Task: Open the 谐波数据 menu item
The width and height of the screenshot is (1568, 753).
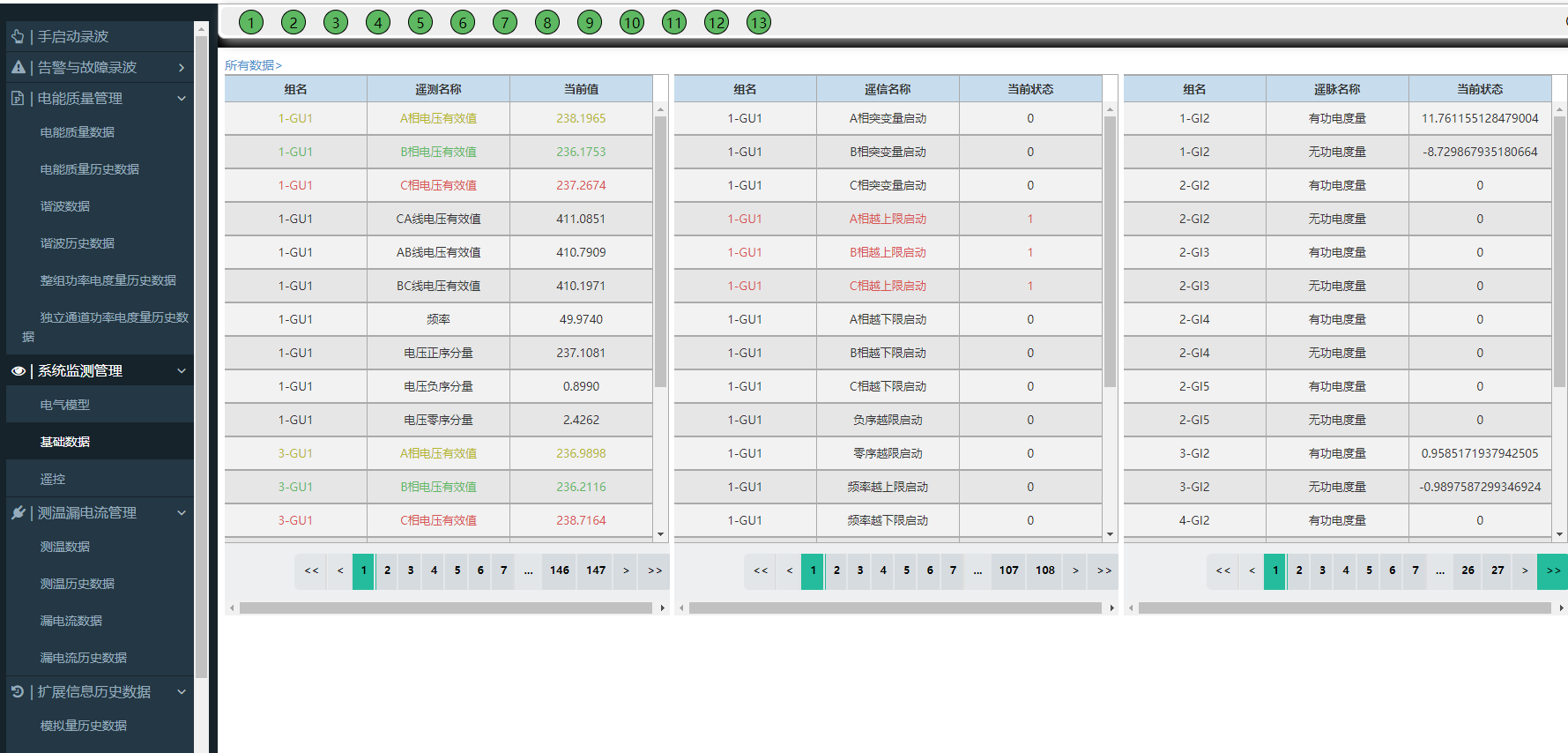Action: point(65,206)
